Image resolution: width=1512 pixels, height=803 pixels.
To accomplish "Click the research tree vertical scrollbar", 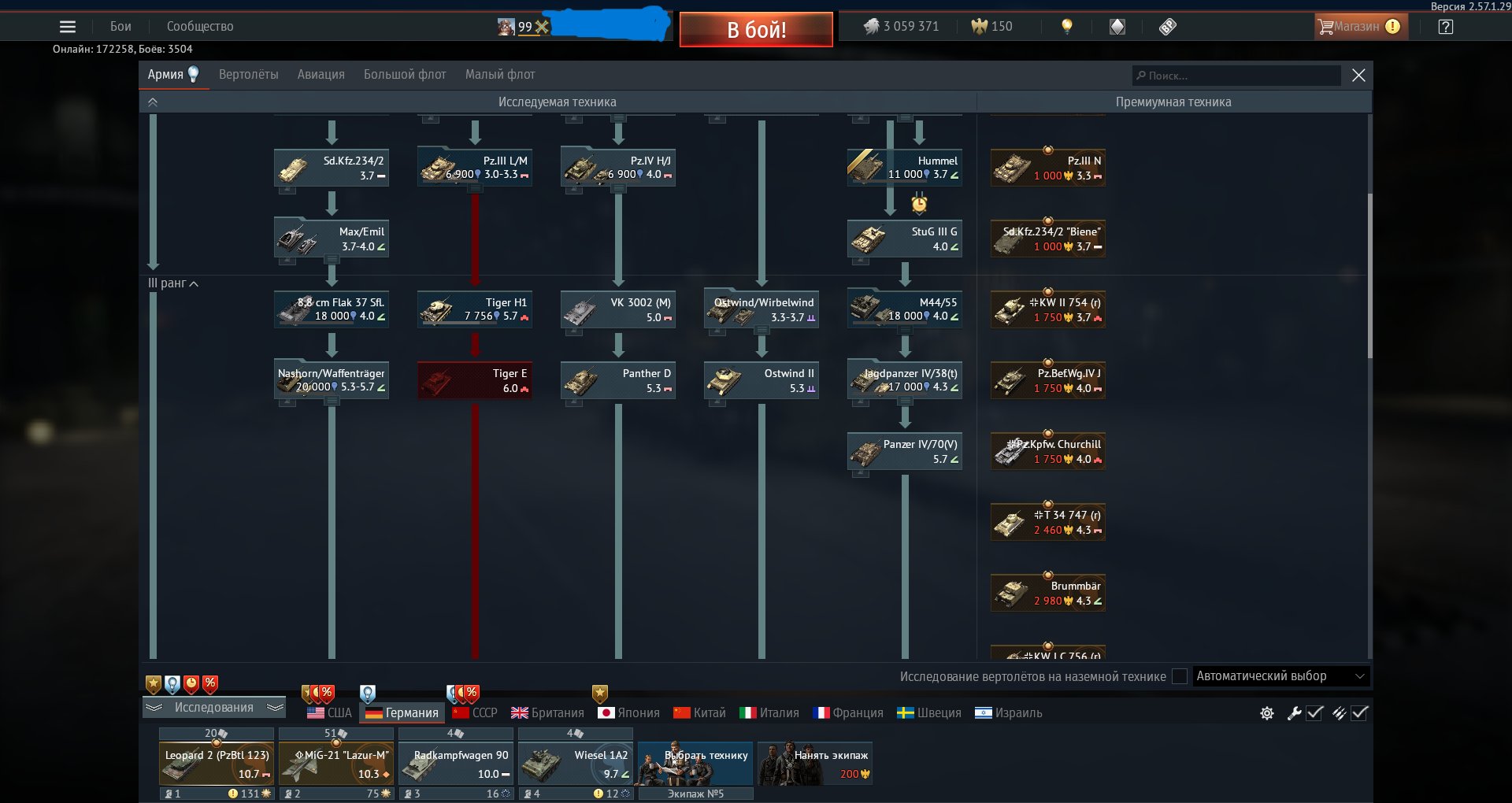I will coord(1369,276).
